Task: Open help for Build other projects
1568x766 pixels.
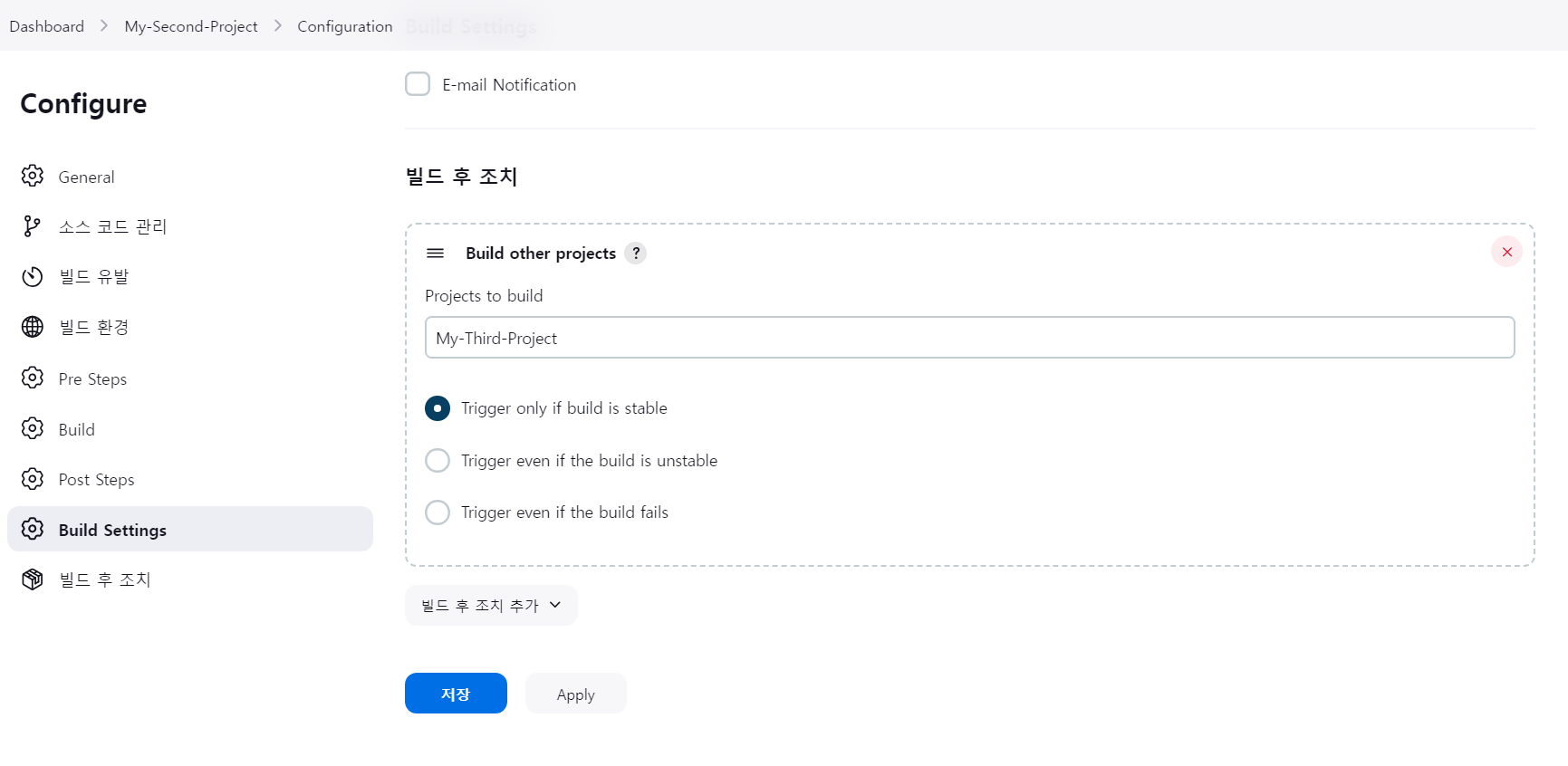Action: tap(636, 254)
